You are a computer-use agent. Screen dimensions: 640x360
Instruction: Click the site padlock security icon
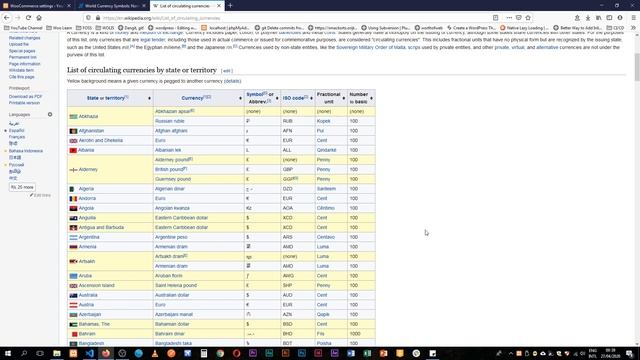(x=98, y=18)
